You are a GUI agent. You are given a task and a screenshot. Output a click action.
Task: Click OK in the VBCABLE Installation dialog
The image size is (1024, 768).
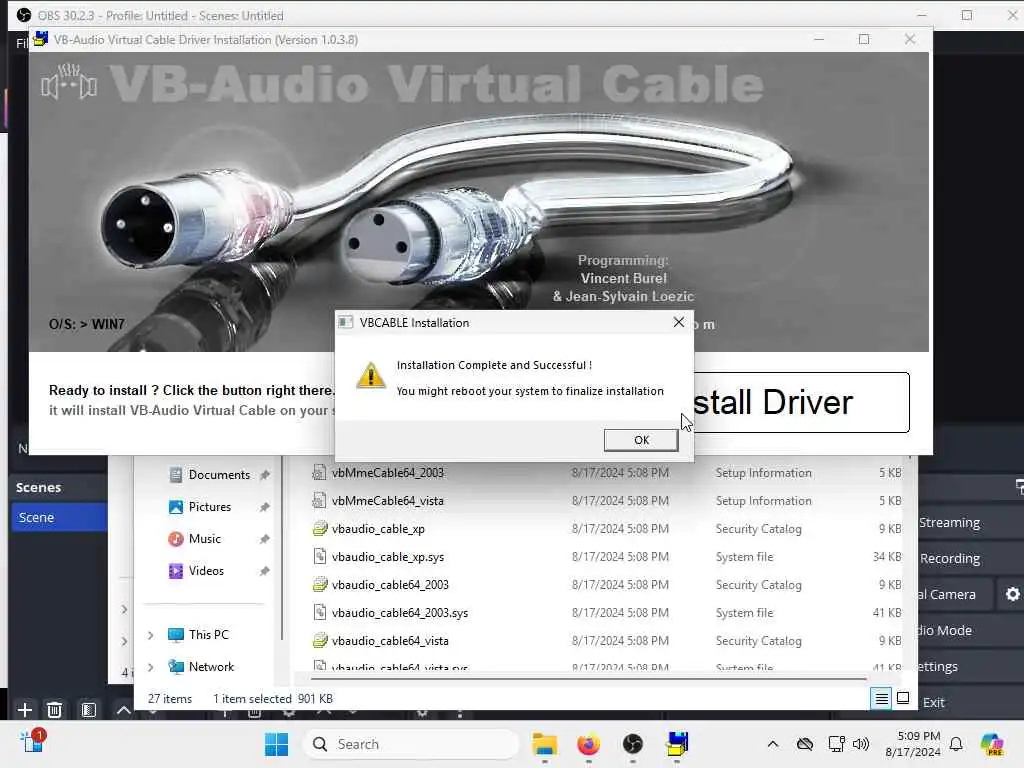click(x=641, y=440)
